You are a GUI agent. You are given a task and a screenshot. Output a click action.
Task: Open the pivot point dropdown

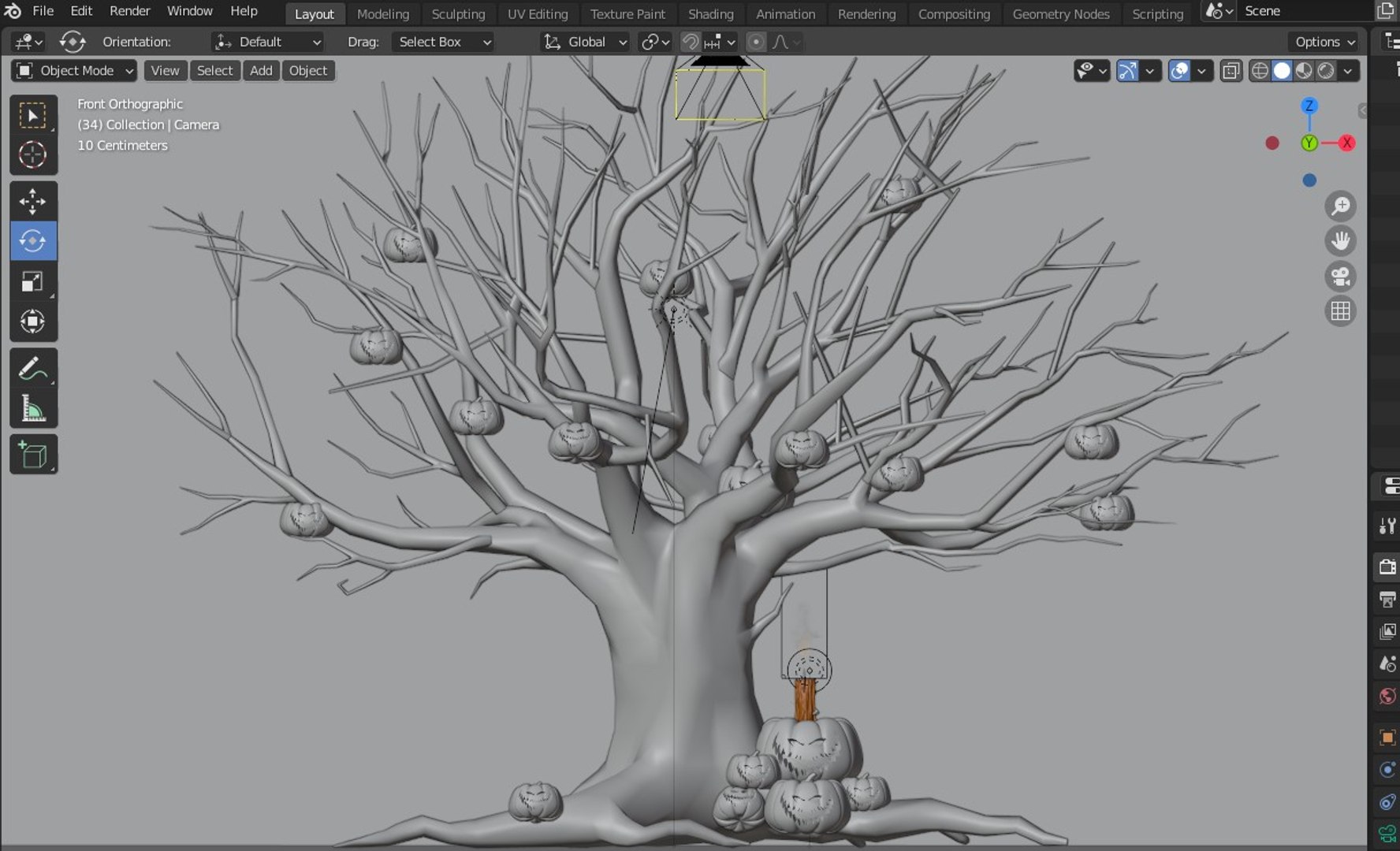[655, 42]
